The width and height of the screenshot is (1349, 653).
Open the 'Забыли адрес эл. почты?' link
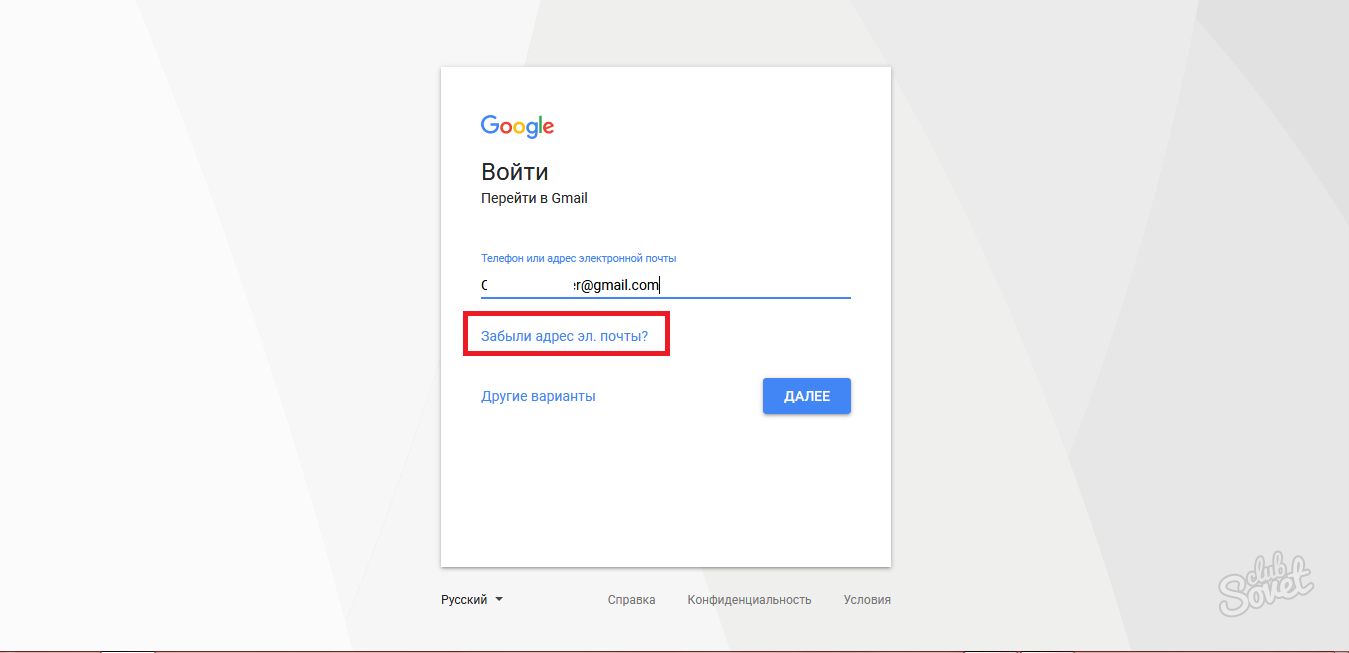(564, 337)
